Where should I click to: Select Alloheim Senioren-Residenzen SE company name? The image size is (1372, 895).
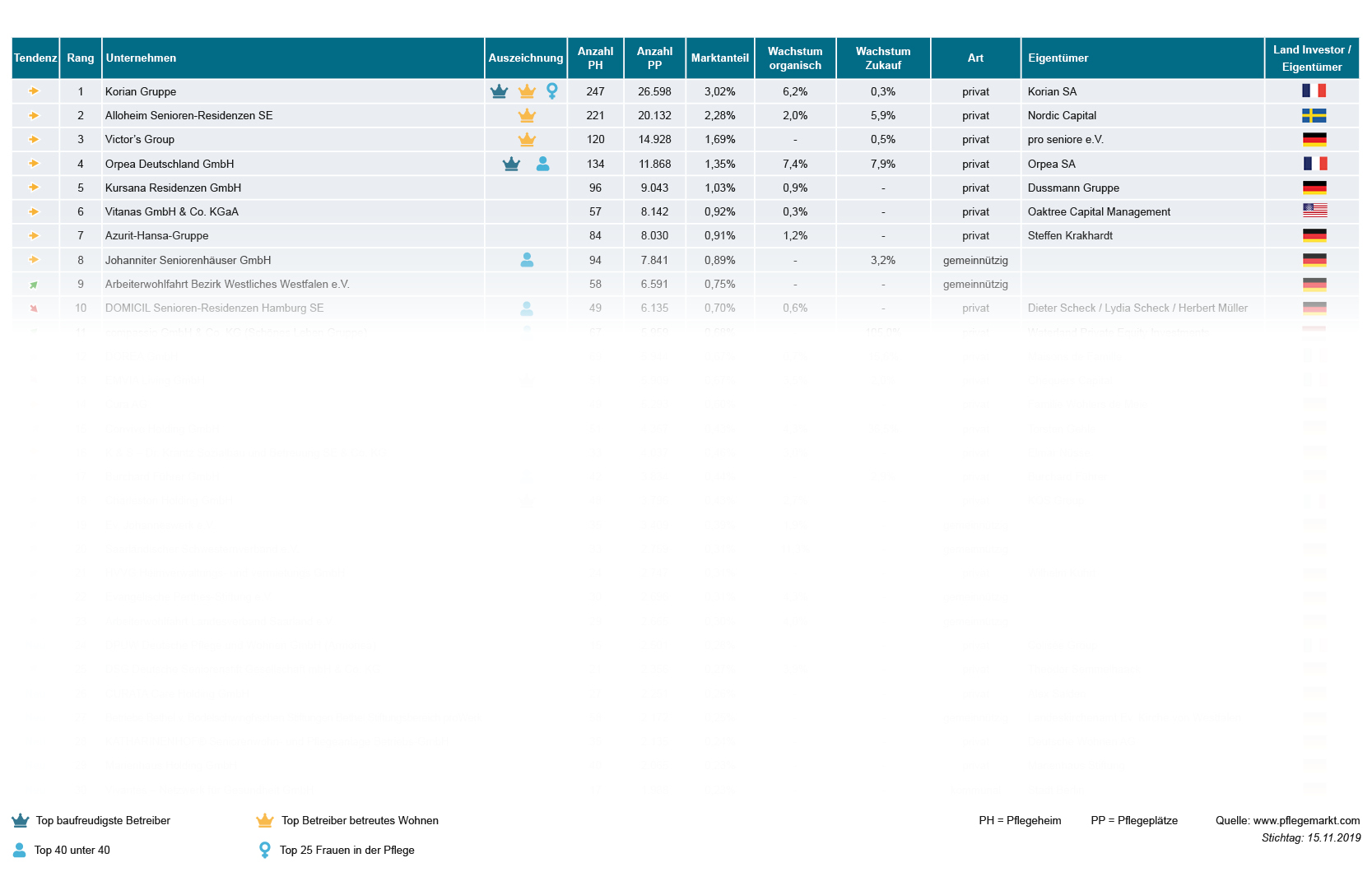tap(189, 115)
